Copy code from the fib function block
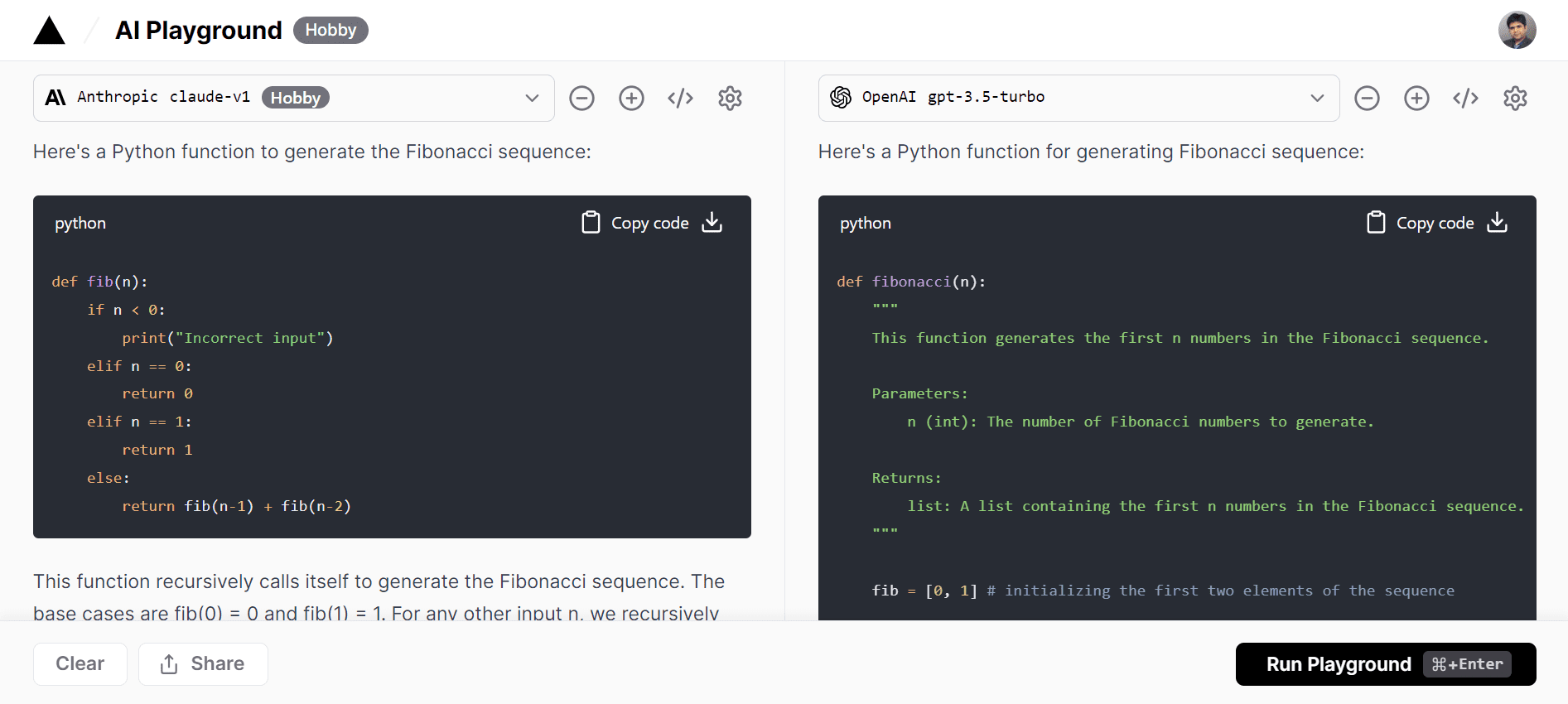 coord(635,223)
